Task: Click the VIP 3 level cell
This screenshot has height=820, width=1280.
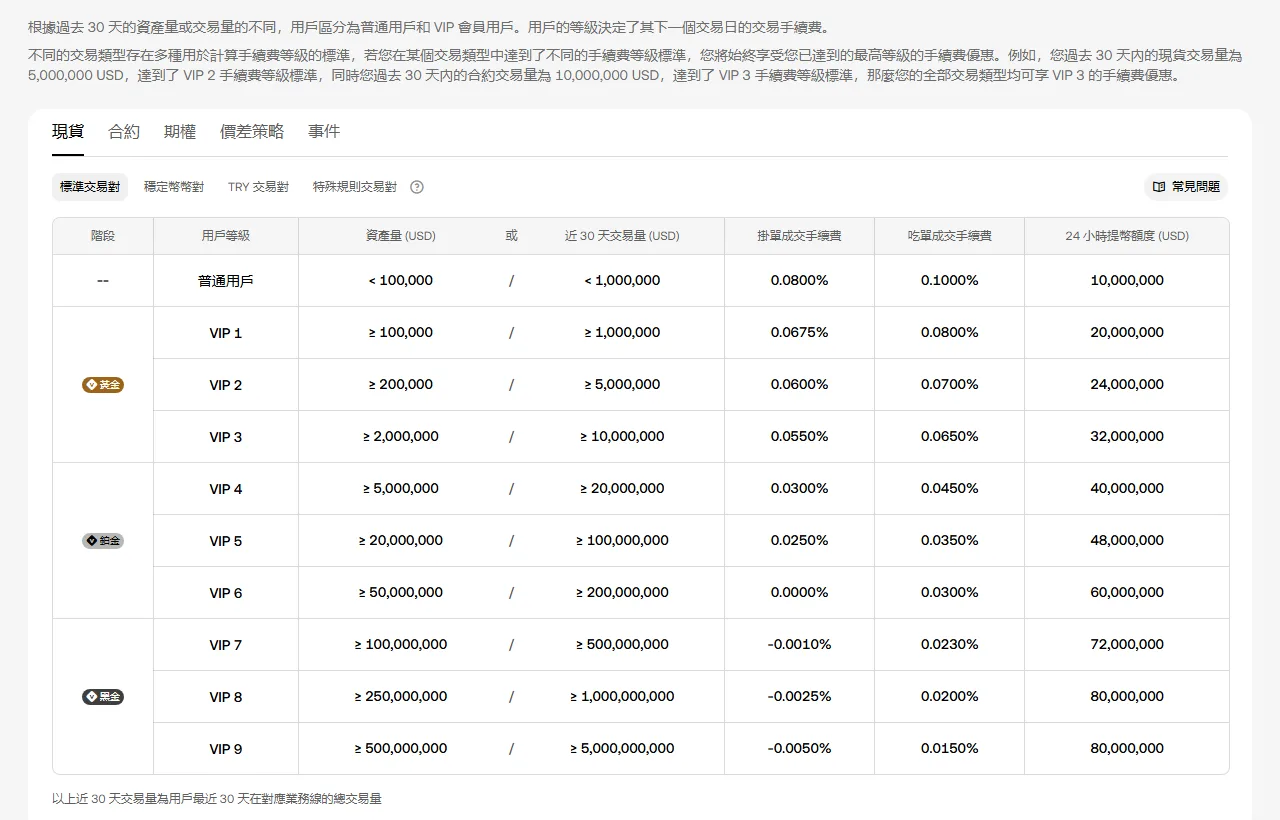Action: pos(226,437)
